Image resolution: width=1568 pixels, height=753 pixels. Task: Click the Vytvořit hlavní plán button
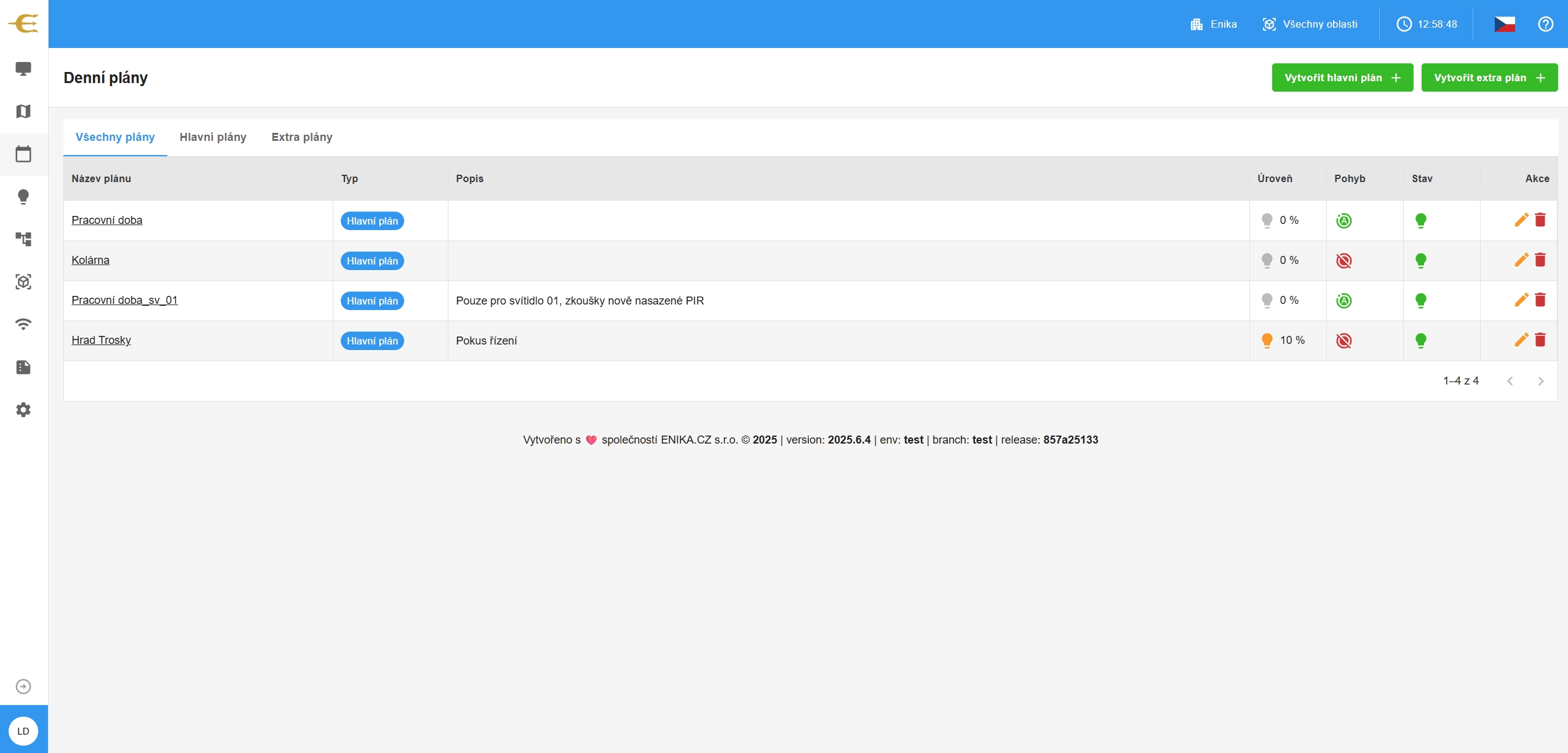(1342, 78)
